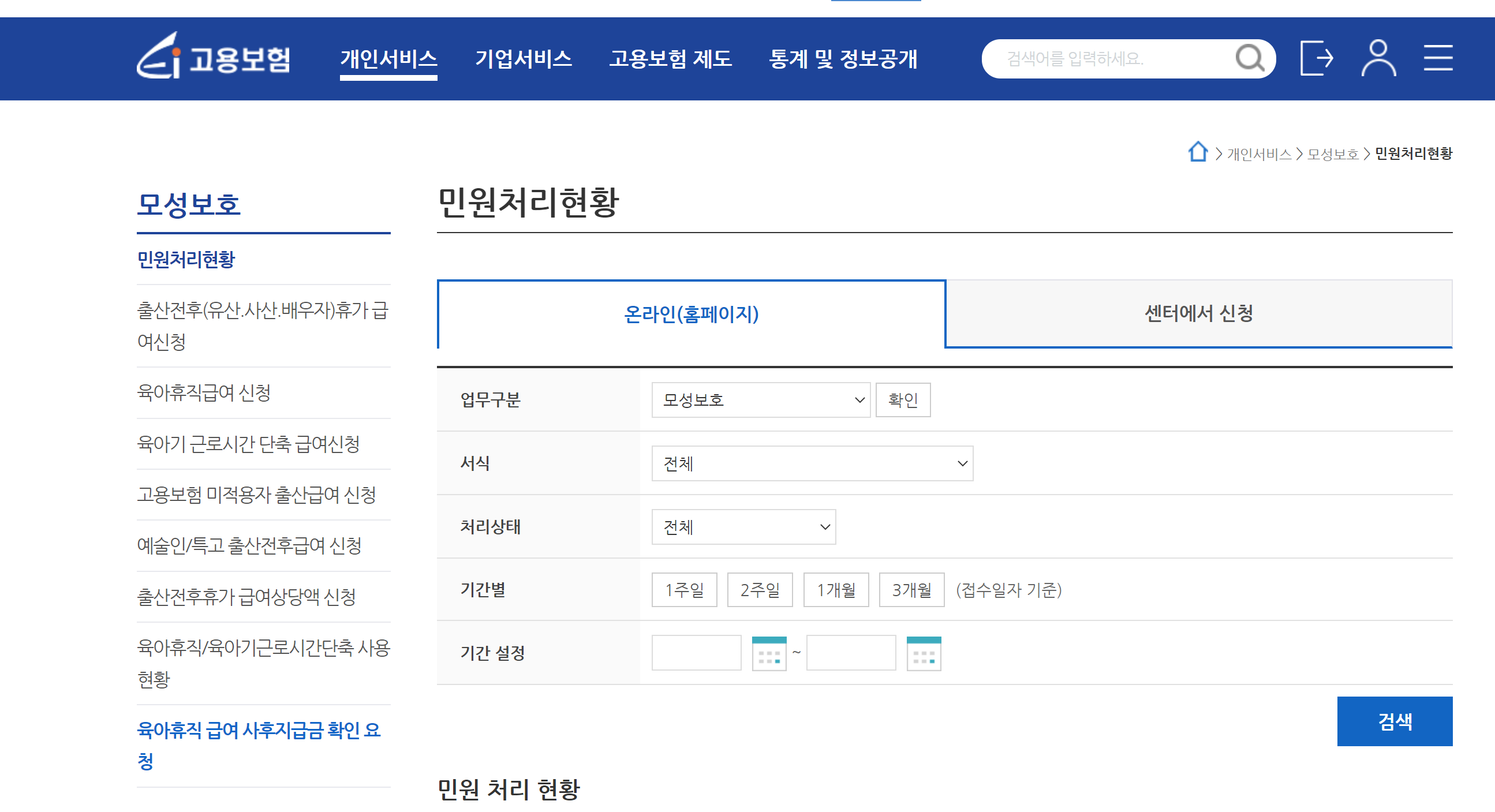
Task: Click the login arrow icon in header
Action: [x=1315, y=58]
